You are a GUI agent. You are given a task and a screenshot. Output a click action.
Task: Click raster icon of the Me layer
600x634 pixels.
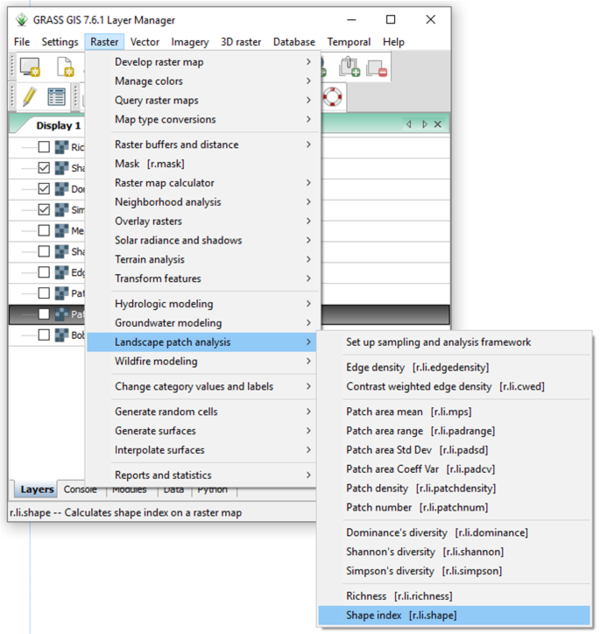tap(61, 231)
